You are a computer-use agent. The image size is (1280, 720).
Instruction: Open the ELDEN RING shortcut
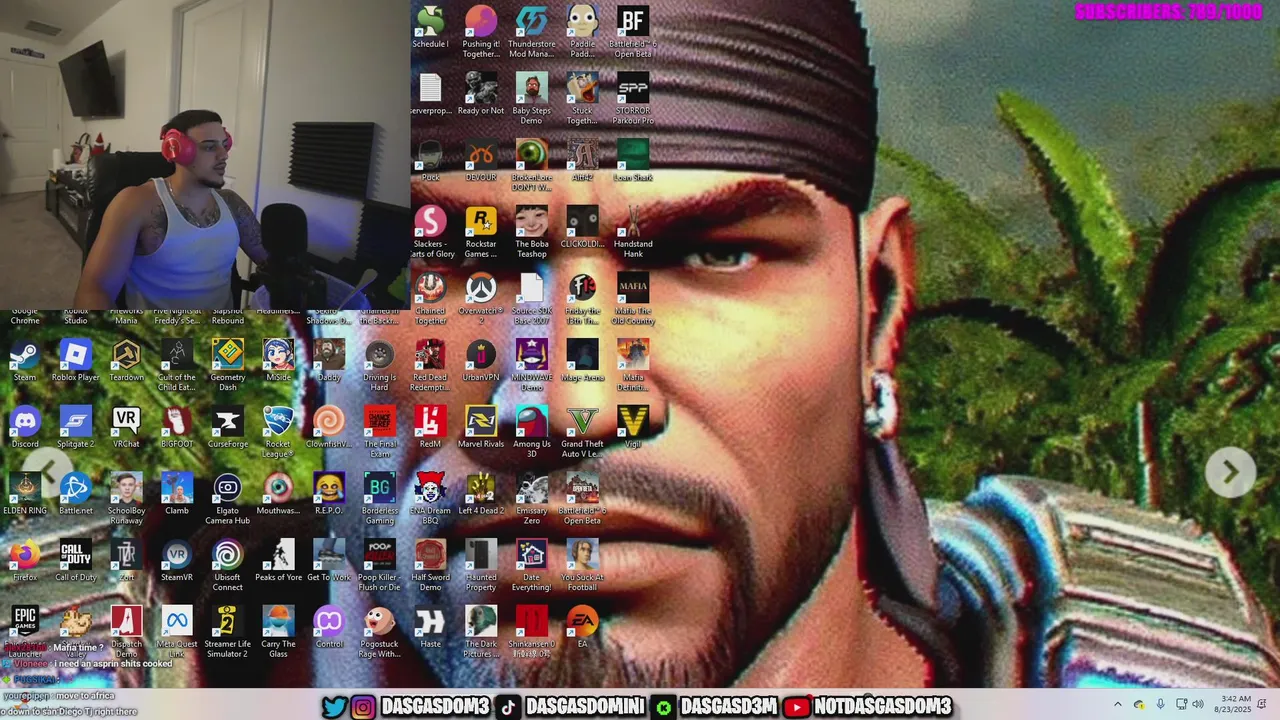25,495
